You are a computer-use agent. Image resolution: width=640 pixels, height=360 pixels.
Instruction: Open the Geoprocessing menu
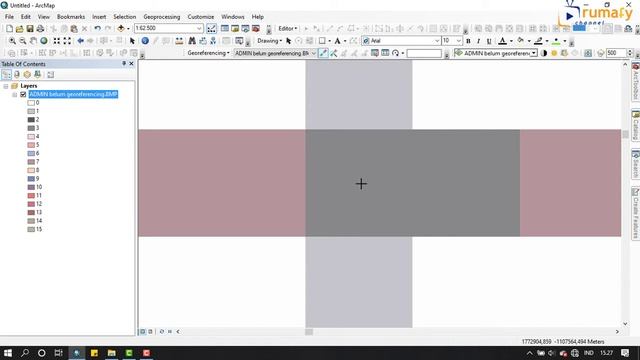pos(162,17)
